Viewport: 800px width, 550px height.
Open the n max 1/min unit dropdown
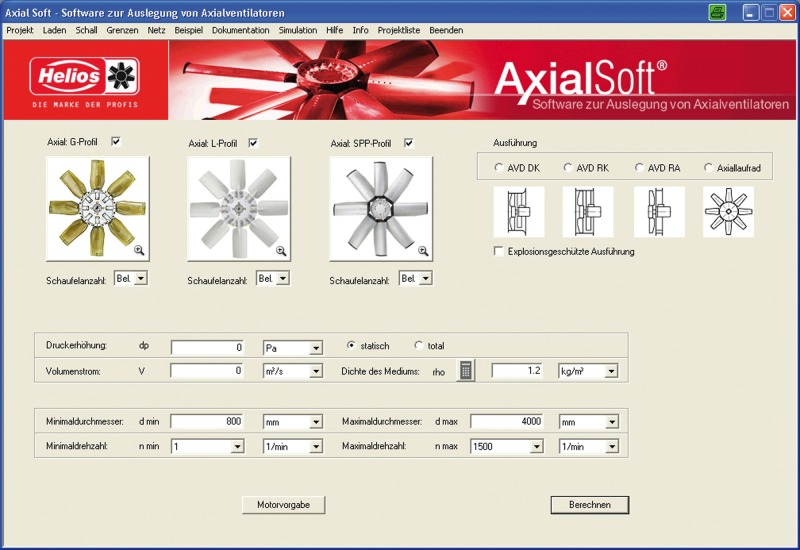point(612,446)
